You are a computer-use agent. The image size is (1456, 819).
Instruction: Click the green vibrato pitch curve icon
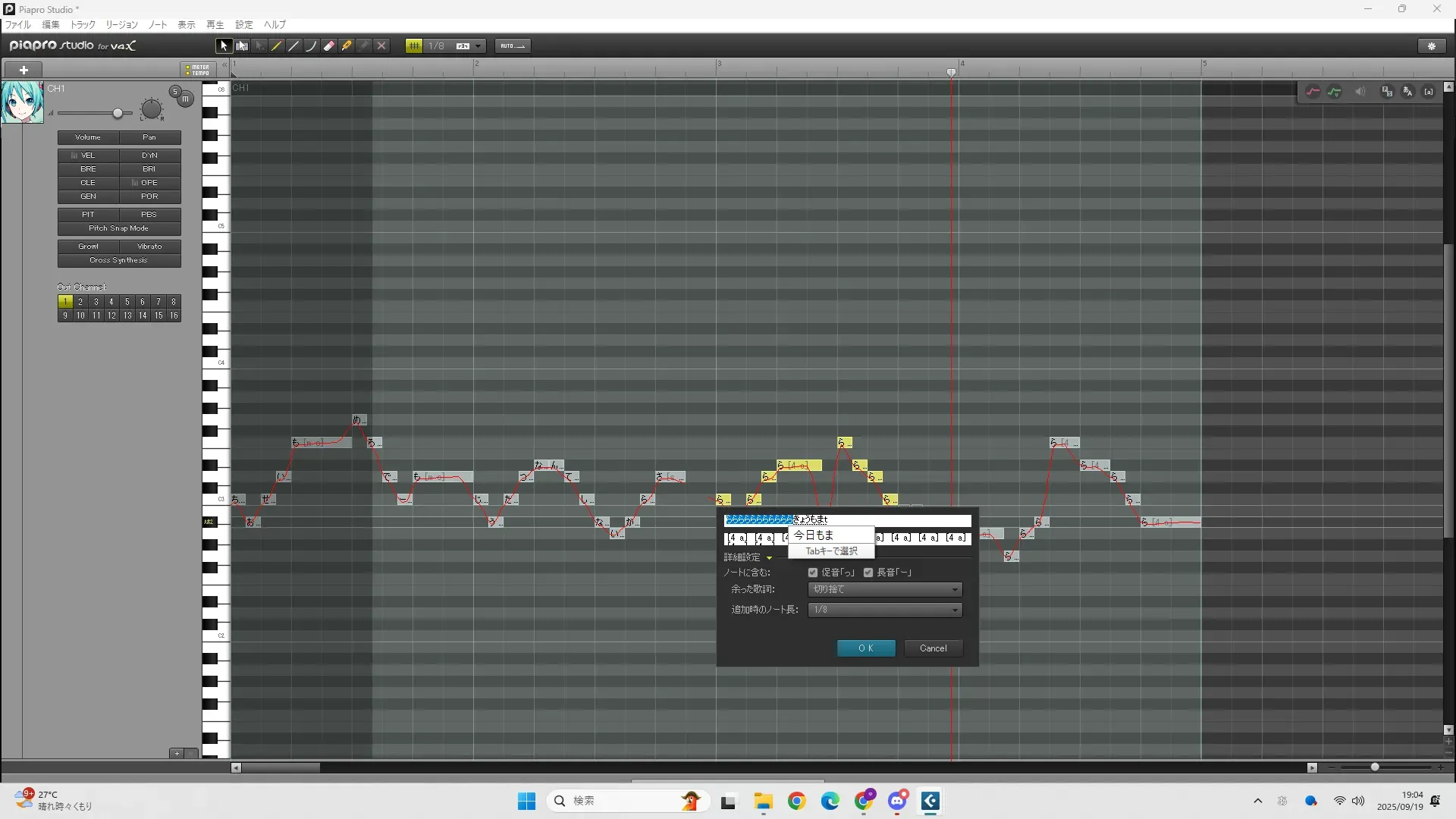tap(1335, 92)
